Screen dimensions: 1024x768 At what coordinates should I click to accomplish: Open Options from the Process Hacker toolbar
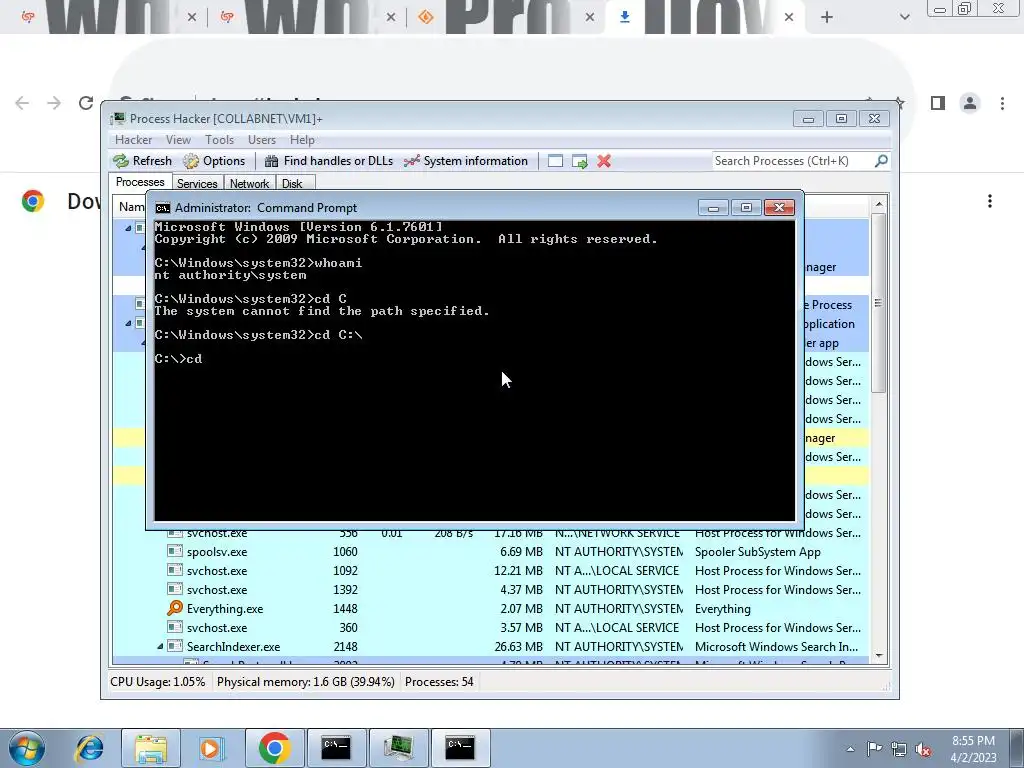click(214, 161)
